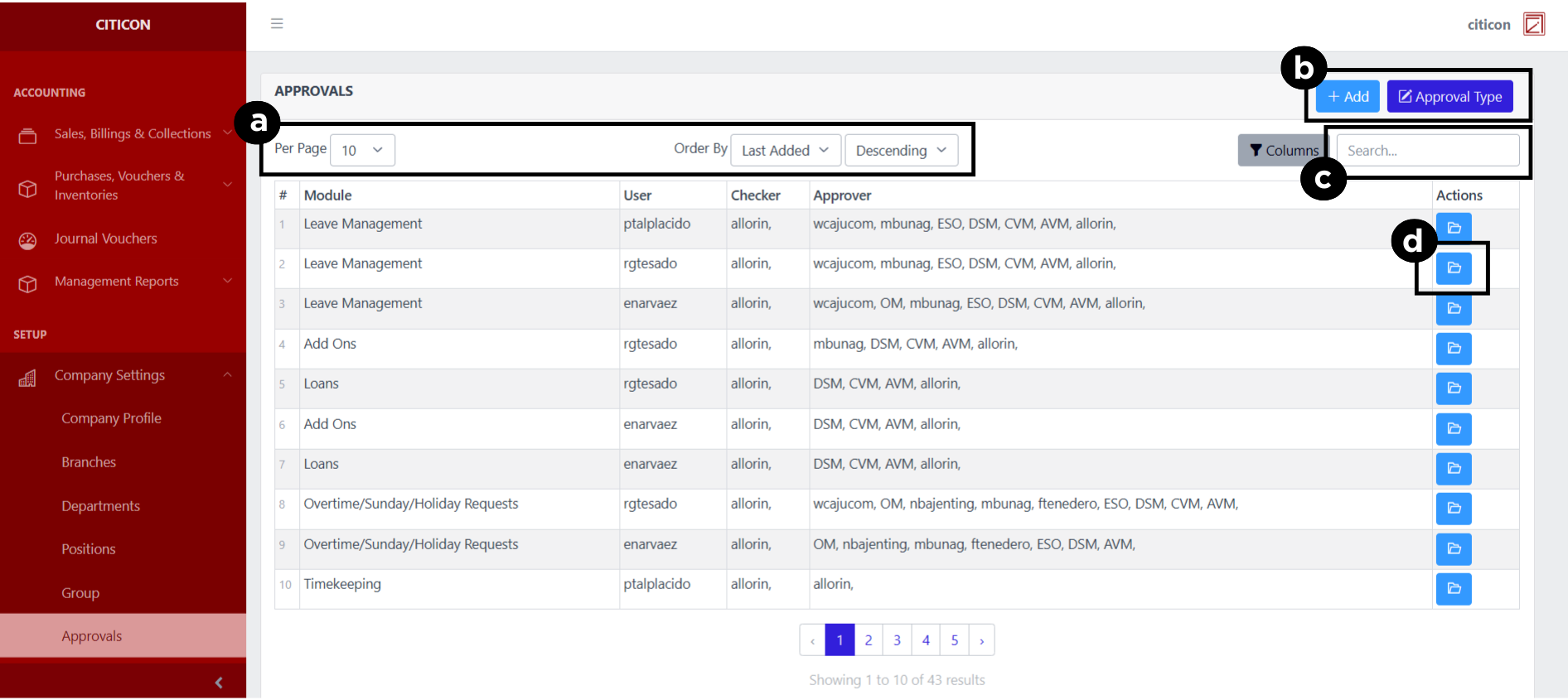1568x700 pixels.
Task: Click folder icon for row 5 Loans
Action: click(x=1453, y=389)
